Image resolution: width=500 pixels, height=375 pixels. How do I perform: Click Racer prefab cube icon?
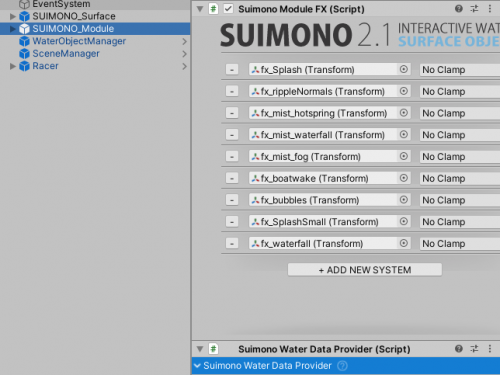click(24, 66)
